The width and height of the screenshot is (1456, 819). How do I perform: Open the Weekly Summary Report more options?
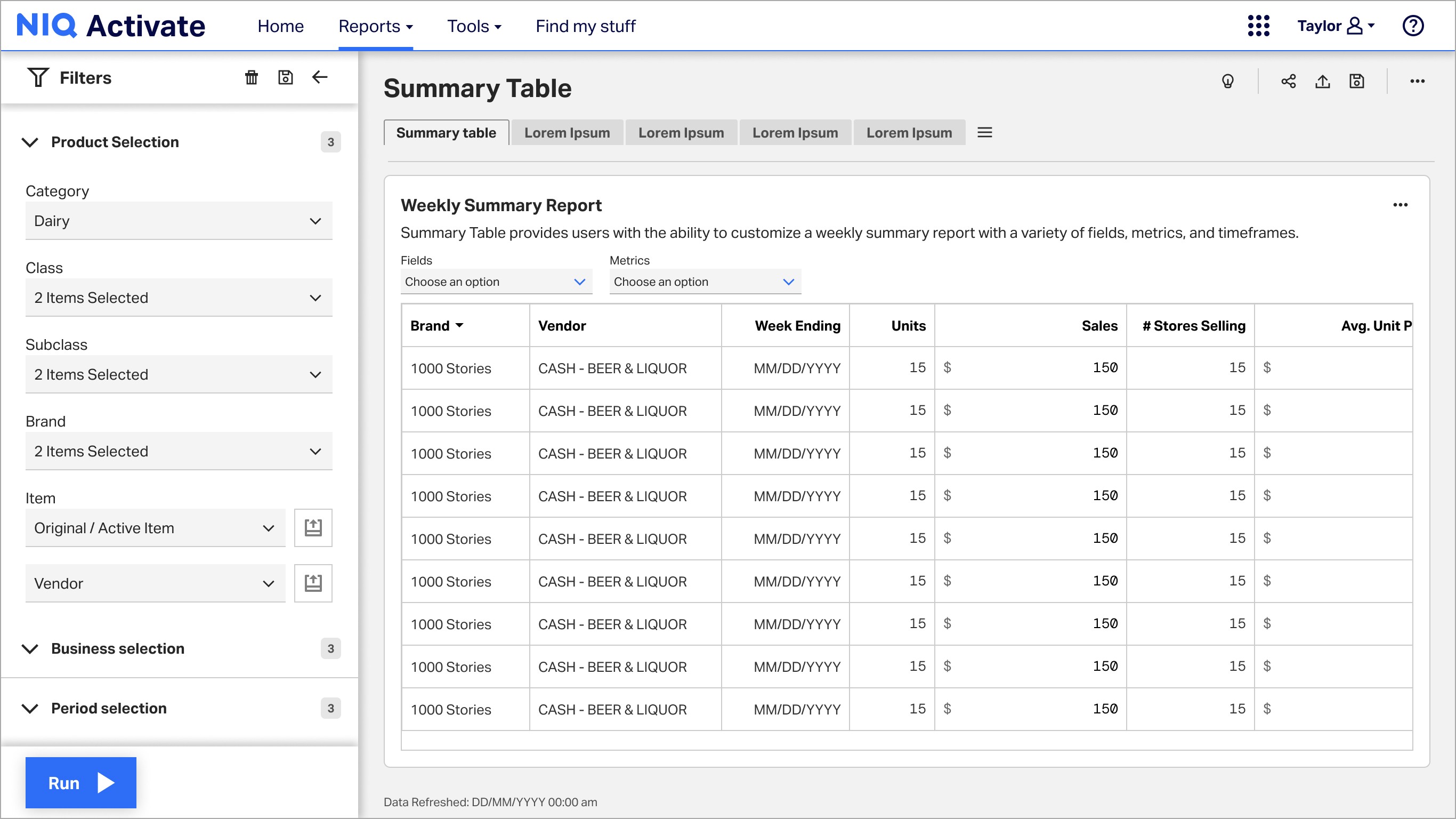coord(1400,205)
